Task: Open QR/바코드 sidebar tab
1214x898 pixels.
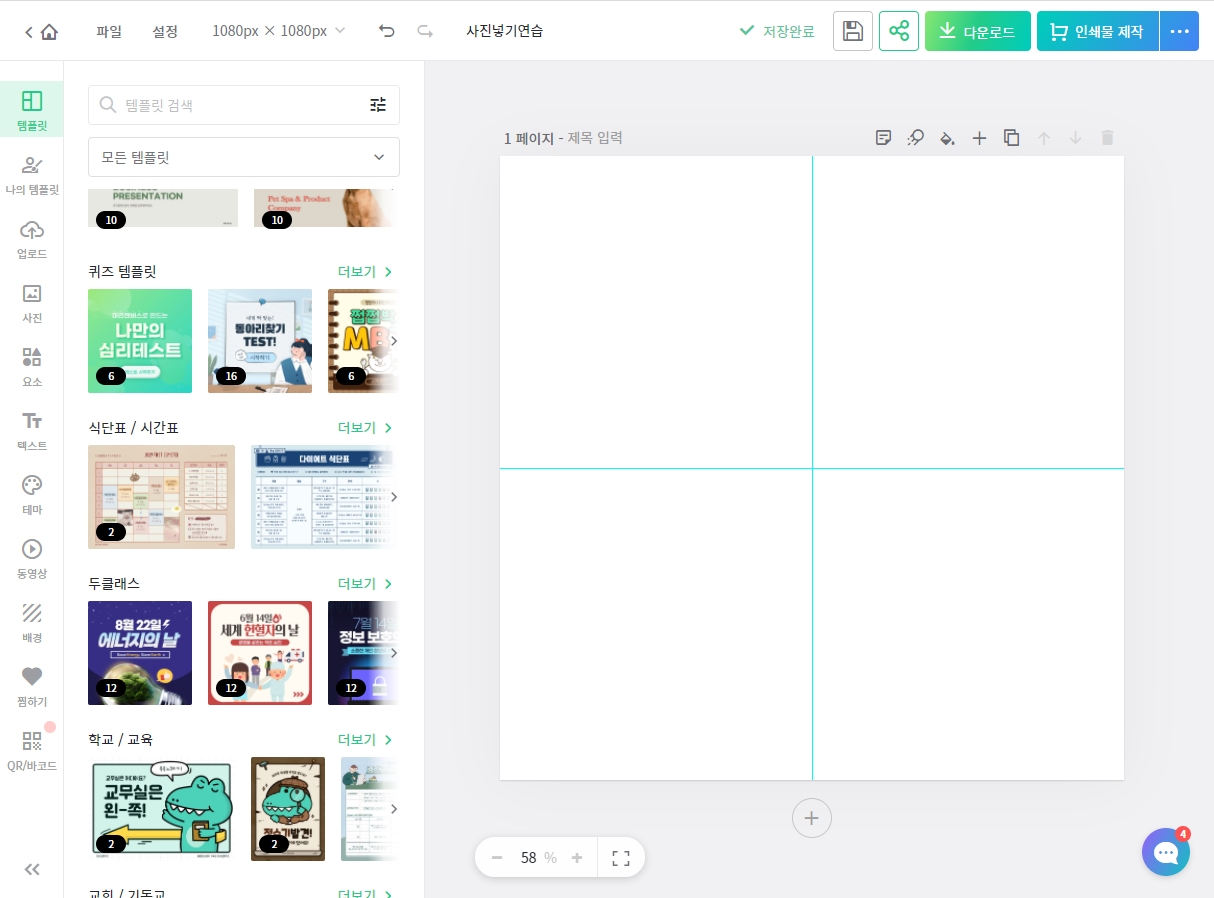Action: click(x=32, y=749)
